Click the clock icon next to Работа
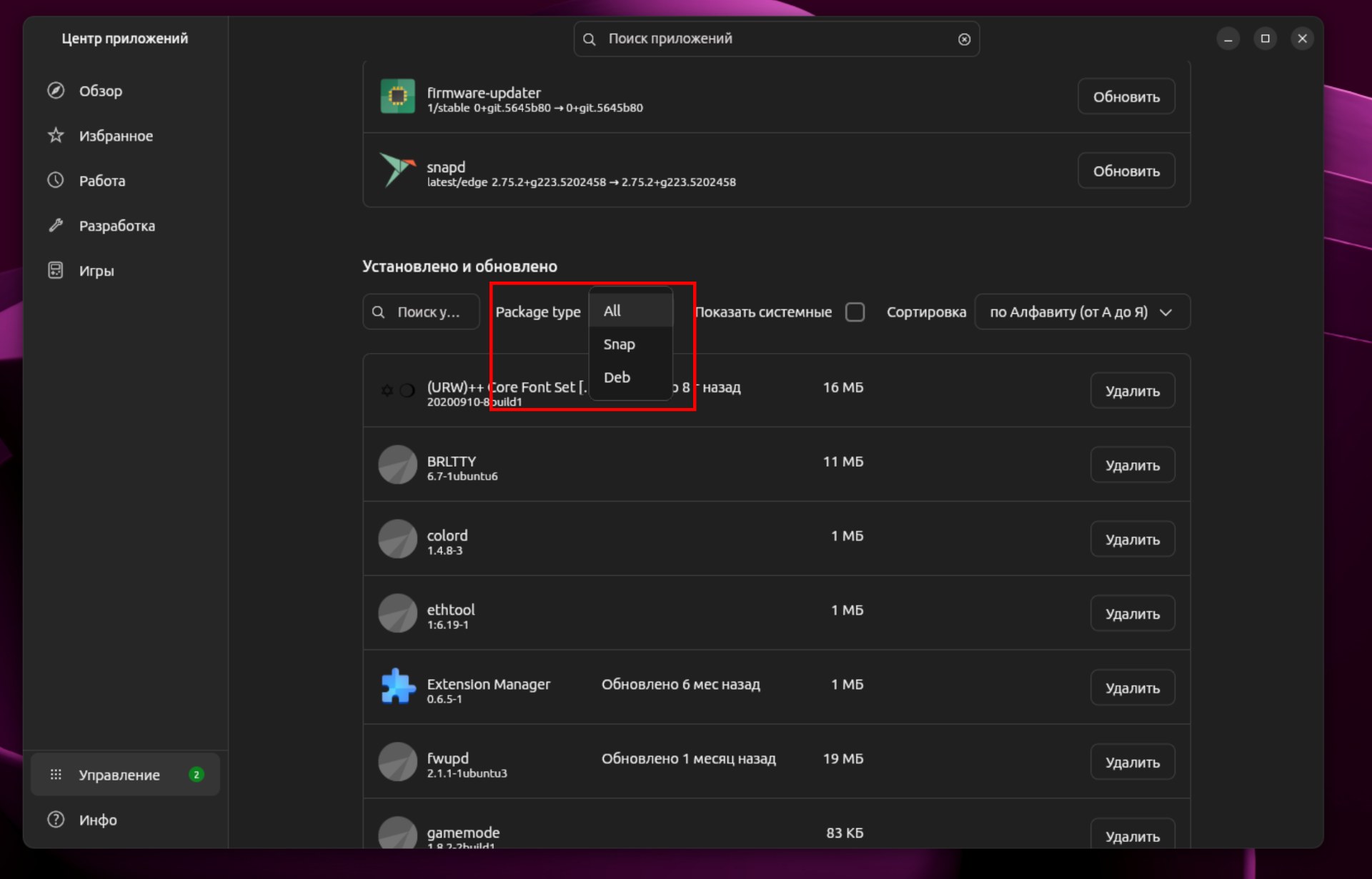 click(56, 180)
